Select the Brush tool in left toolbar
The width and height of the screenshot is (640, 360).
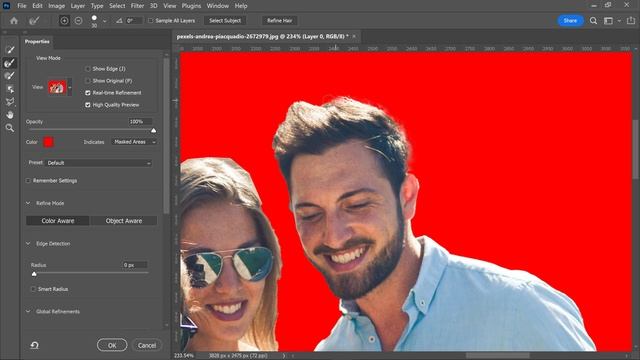[x=10, y=76]
